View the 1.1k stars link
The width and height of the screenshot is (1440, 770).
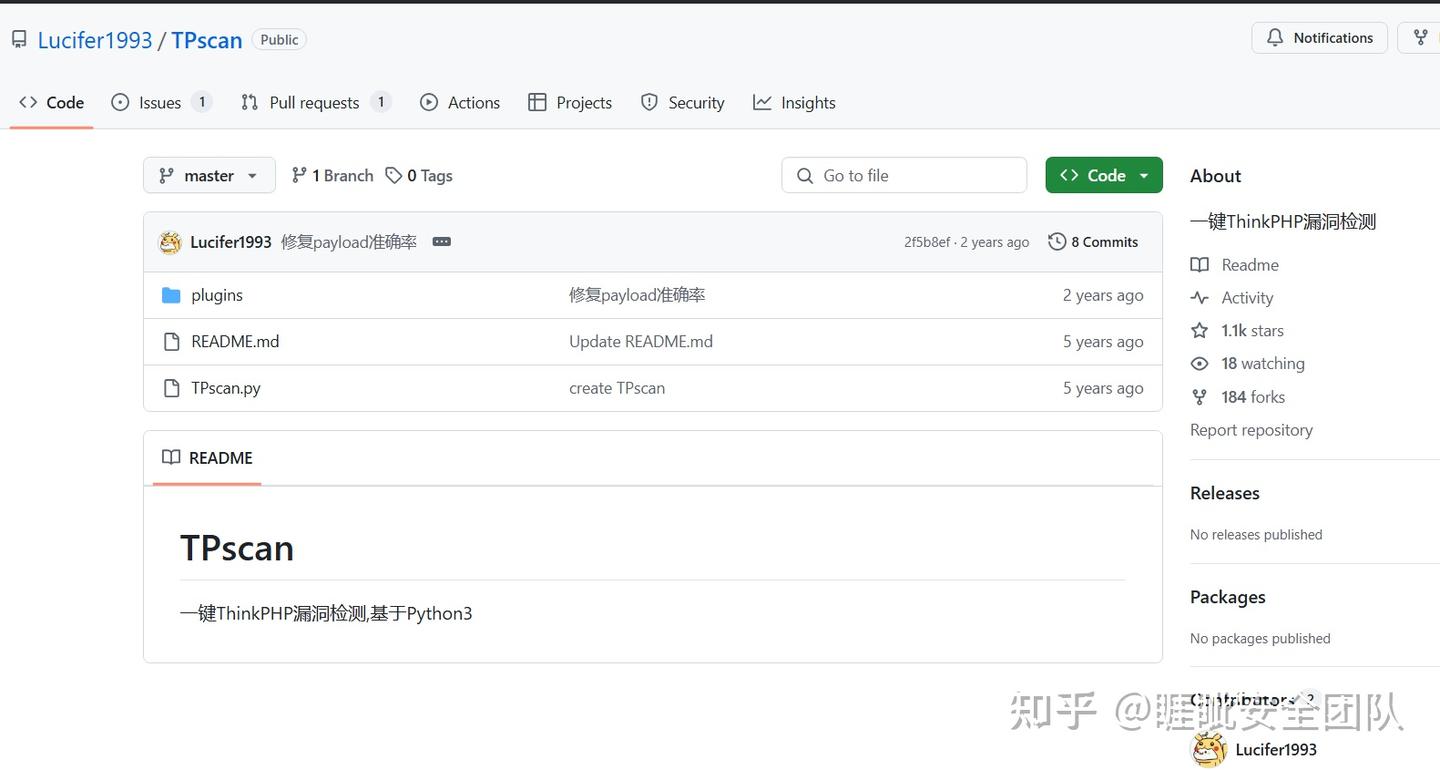[1252, 331]
